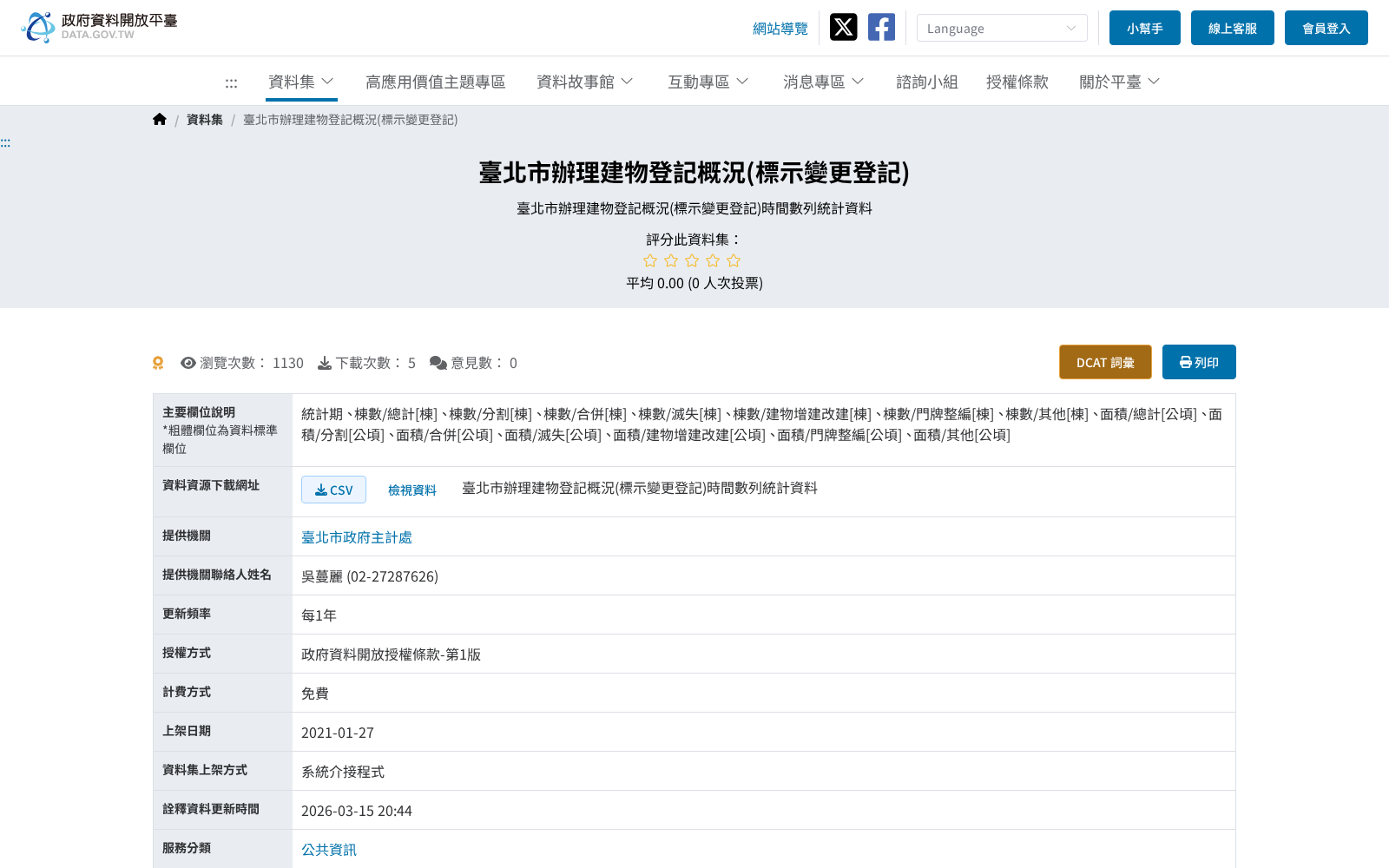Click breadcrumb text 臺北市辦理建物登記概況(標示變更登記)
Viewport: 1389px width, 868px height.
[351, 120]
